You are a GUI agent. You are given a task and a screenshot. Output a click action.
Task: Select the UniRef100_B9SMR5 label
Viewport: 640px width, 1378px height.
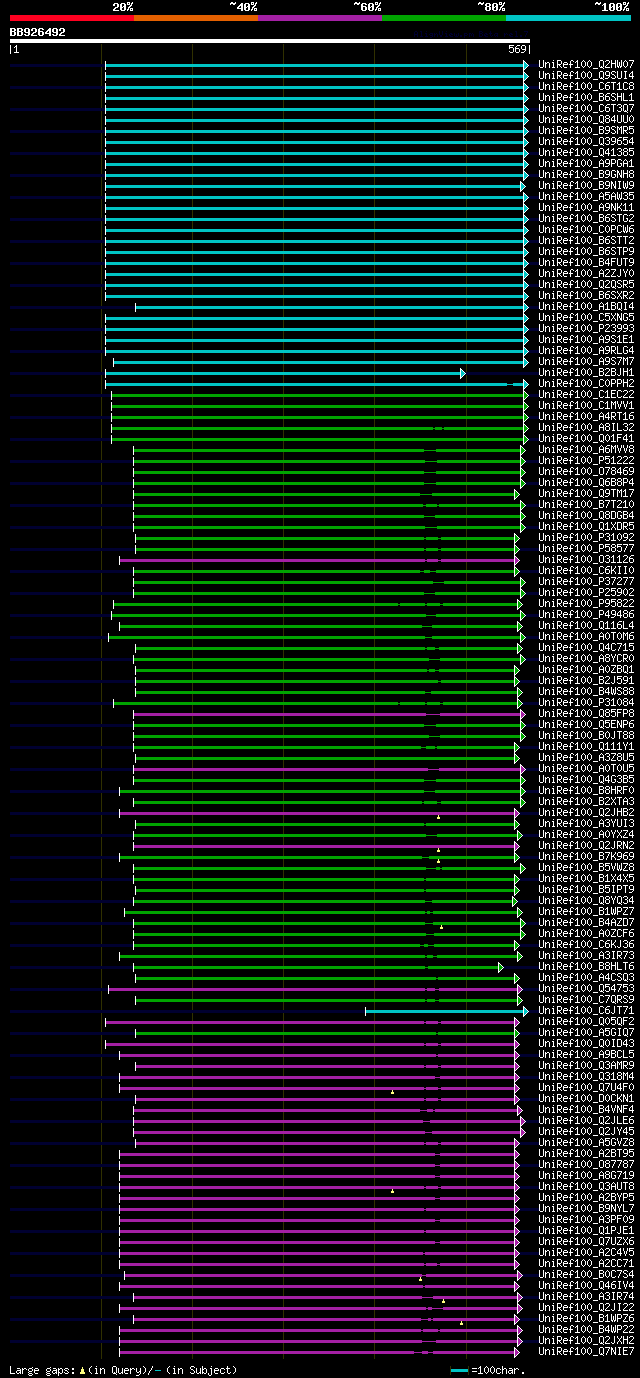[x=586, y=131]
